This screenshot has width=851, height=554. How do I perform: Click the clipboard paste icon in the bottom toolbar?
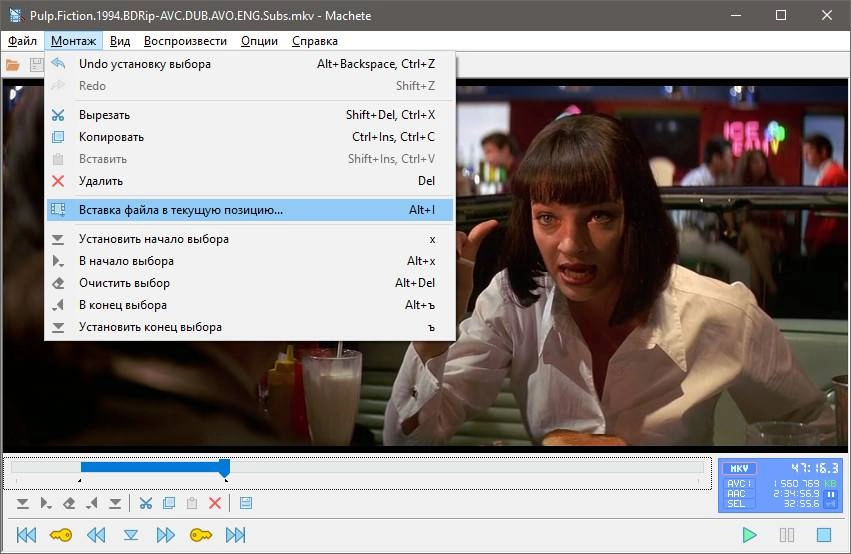192,504
